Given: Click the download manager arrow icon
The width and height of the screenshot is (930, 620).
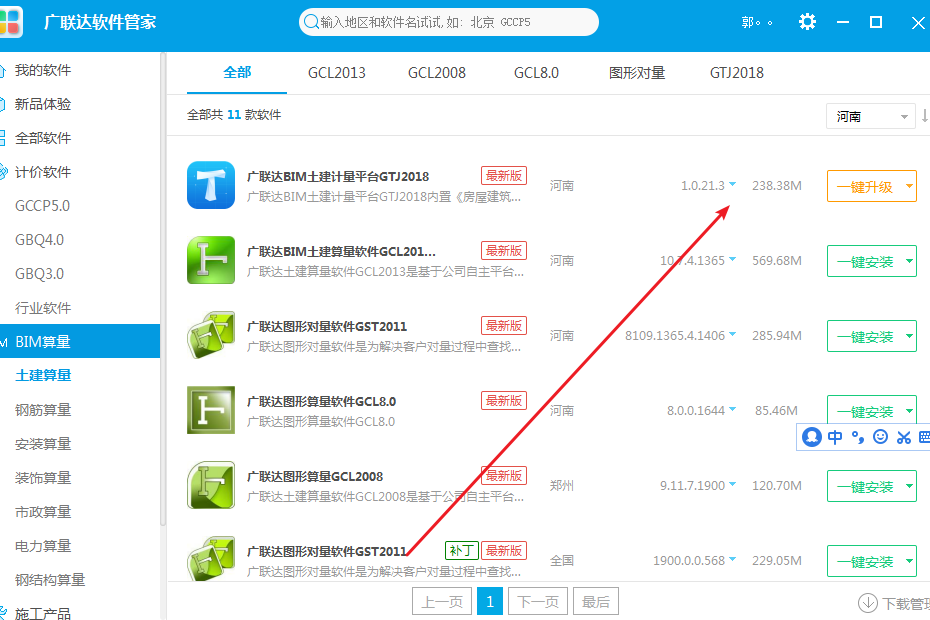Looking at the screenshot, I should pos(868,603).
